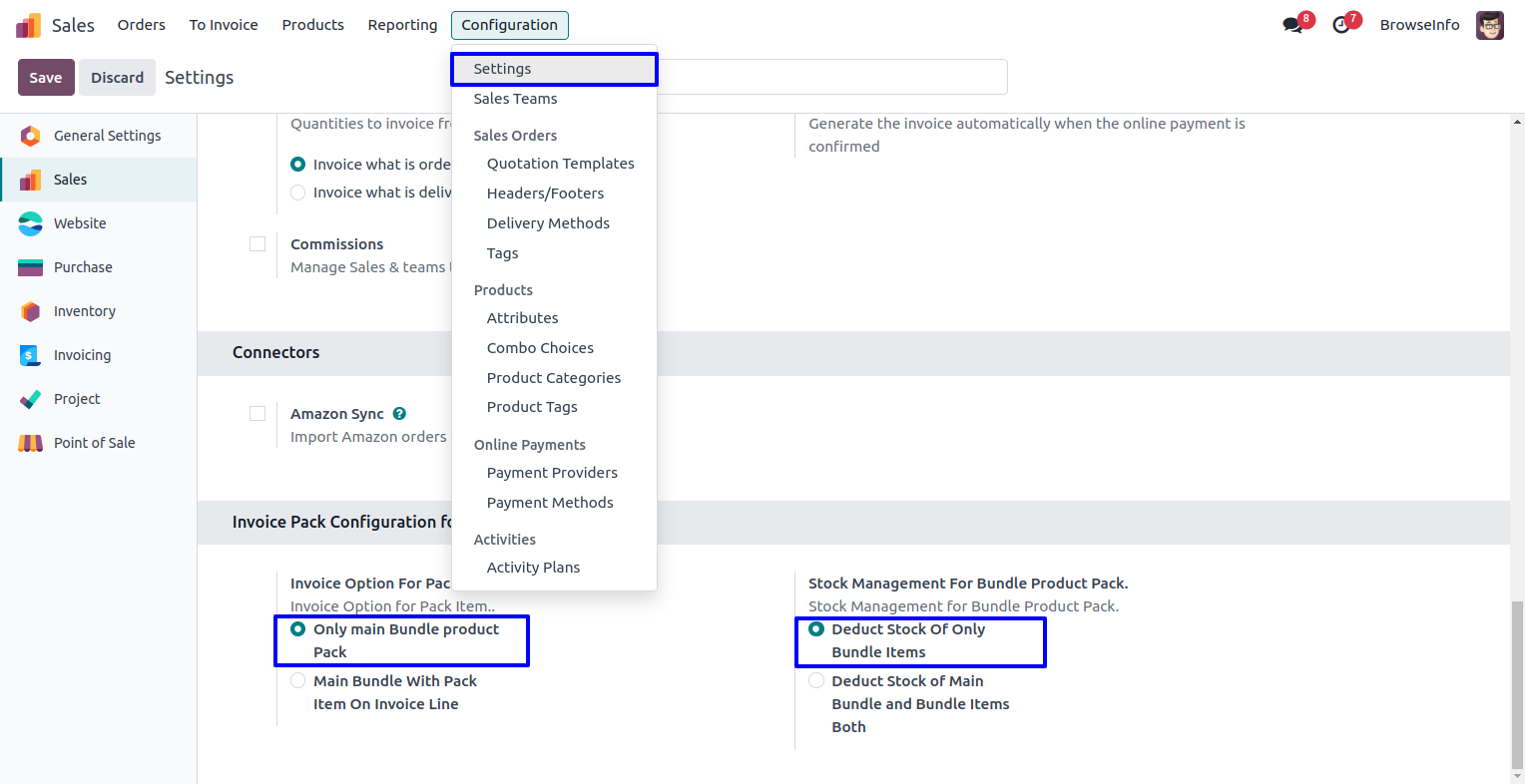Screen dimensions: 1525x784
Task: Select the Inventory sidebar icon
Action: [31, 311]
